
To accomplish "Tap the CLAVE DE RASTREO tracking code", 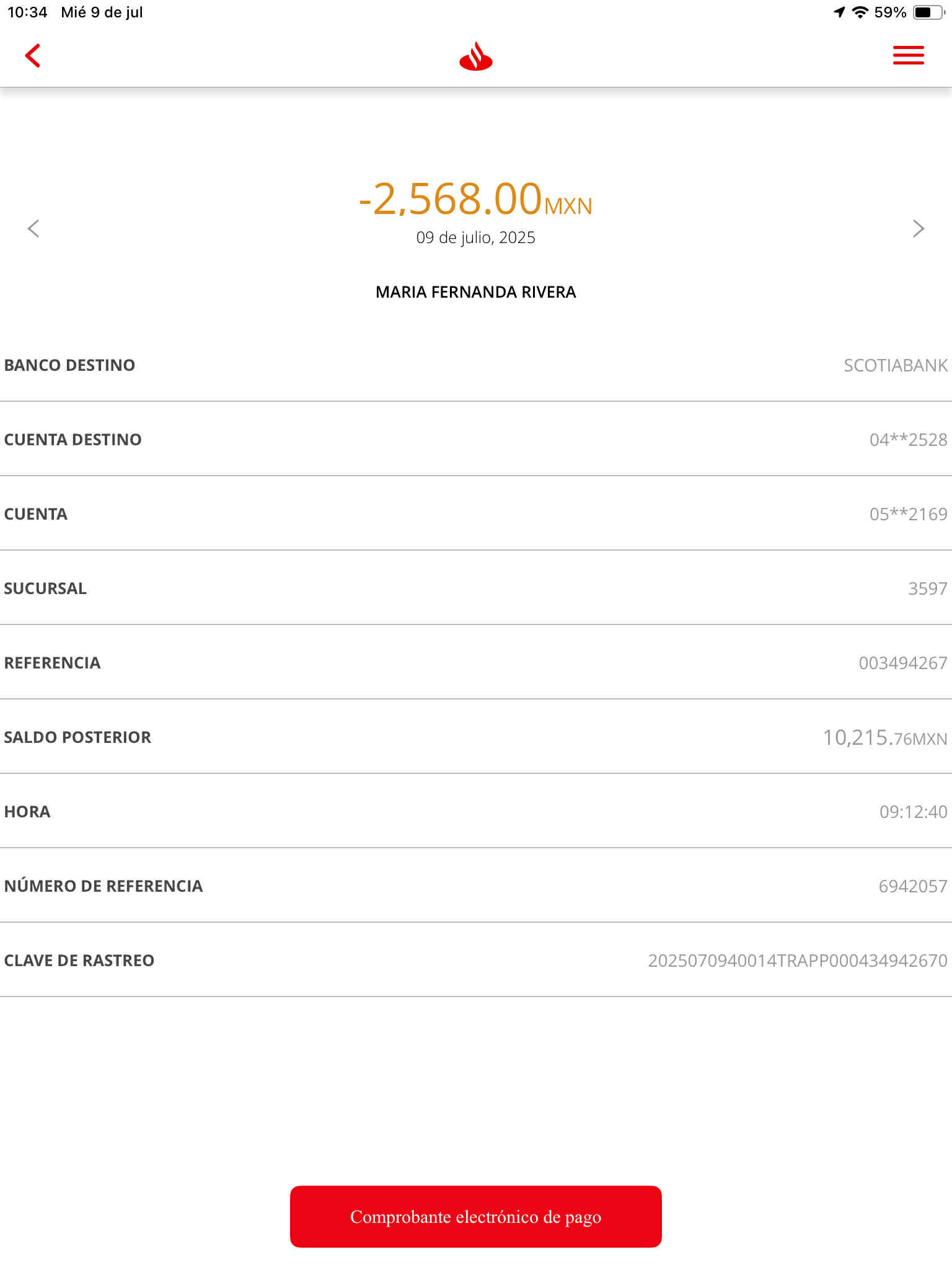I will (798, 961).
